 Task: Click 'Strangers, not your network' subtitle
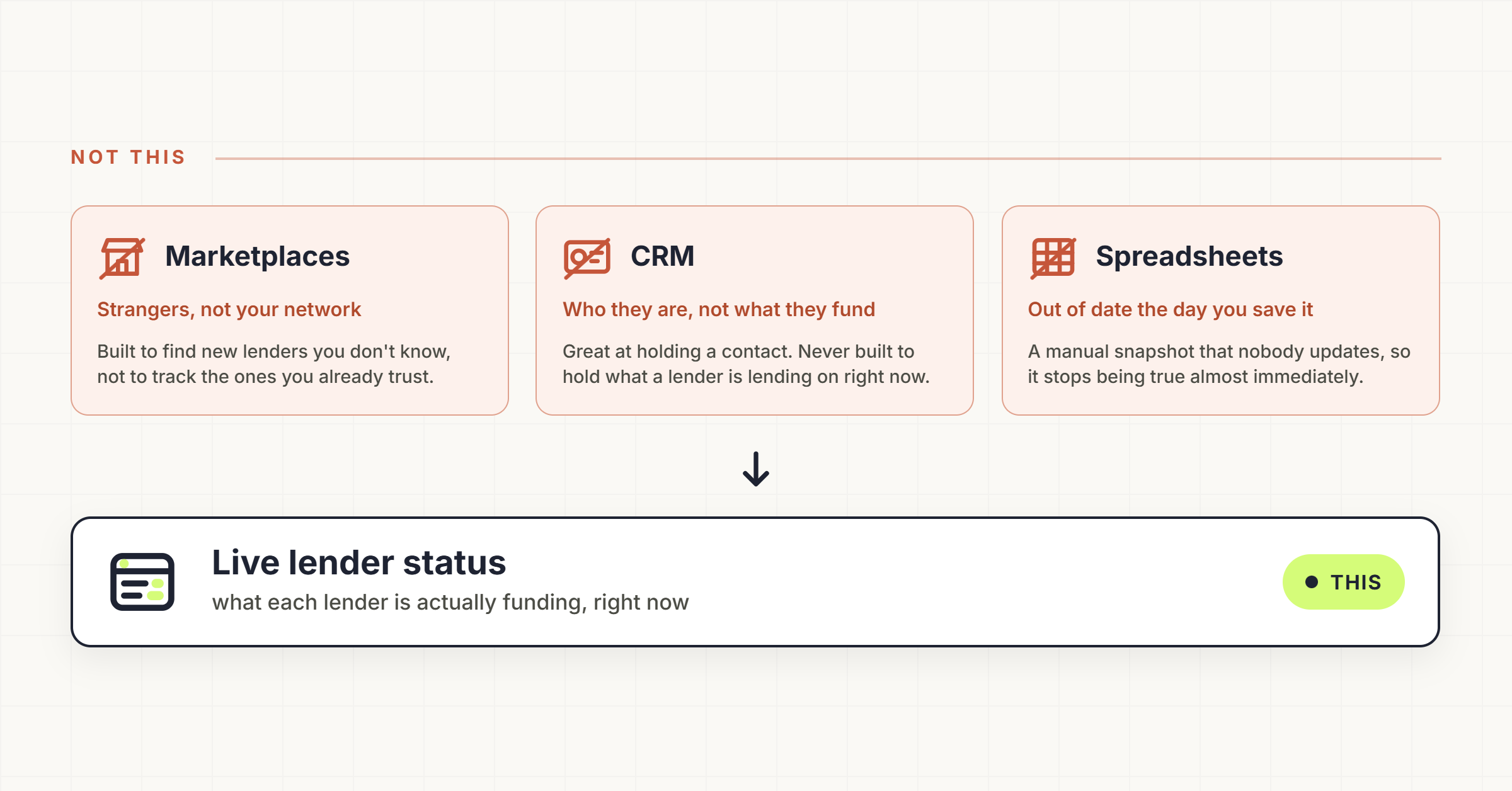(229, 309)
